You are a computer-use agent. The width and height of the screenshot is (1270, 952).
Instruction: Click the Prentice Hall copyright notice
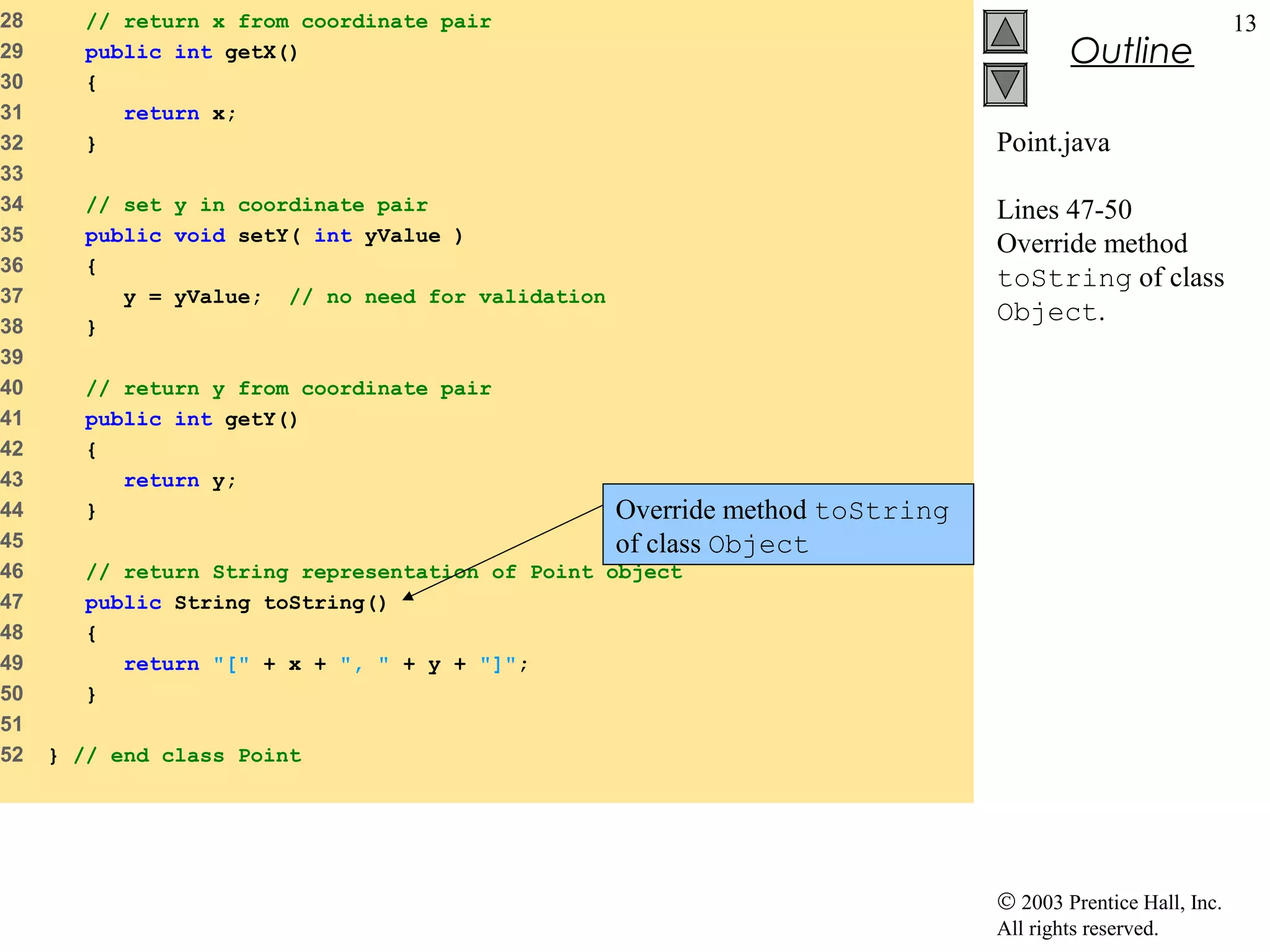pyautogui.click(x=1108, y=915)
